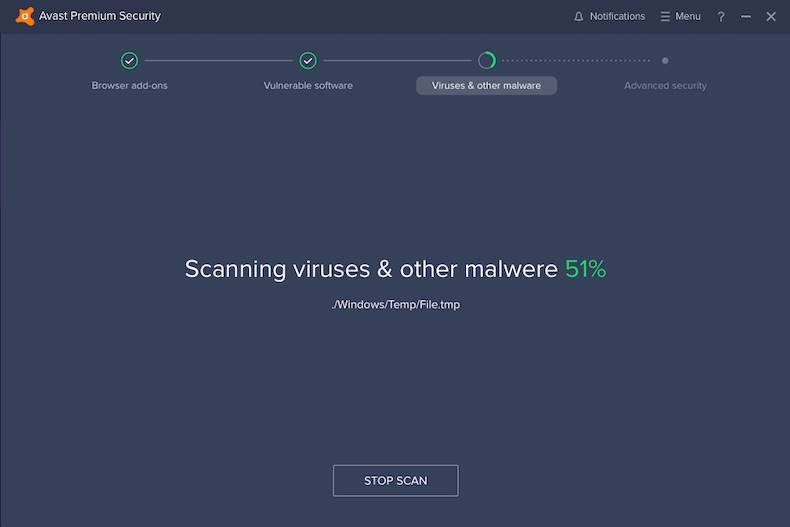Click the scanned file path text

[x=396, y=304]
